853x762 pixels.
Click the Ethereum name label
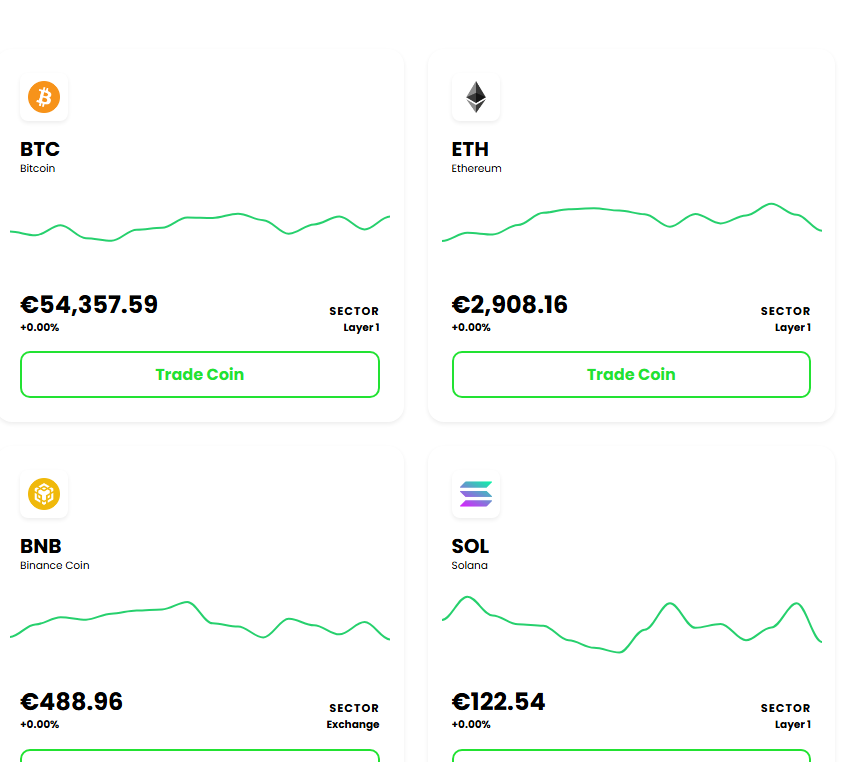[x=477, y=169]
